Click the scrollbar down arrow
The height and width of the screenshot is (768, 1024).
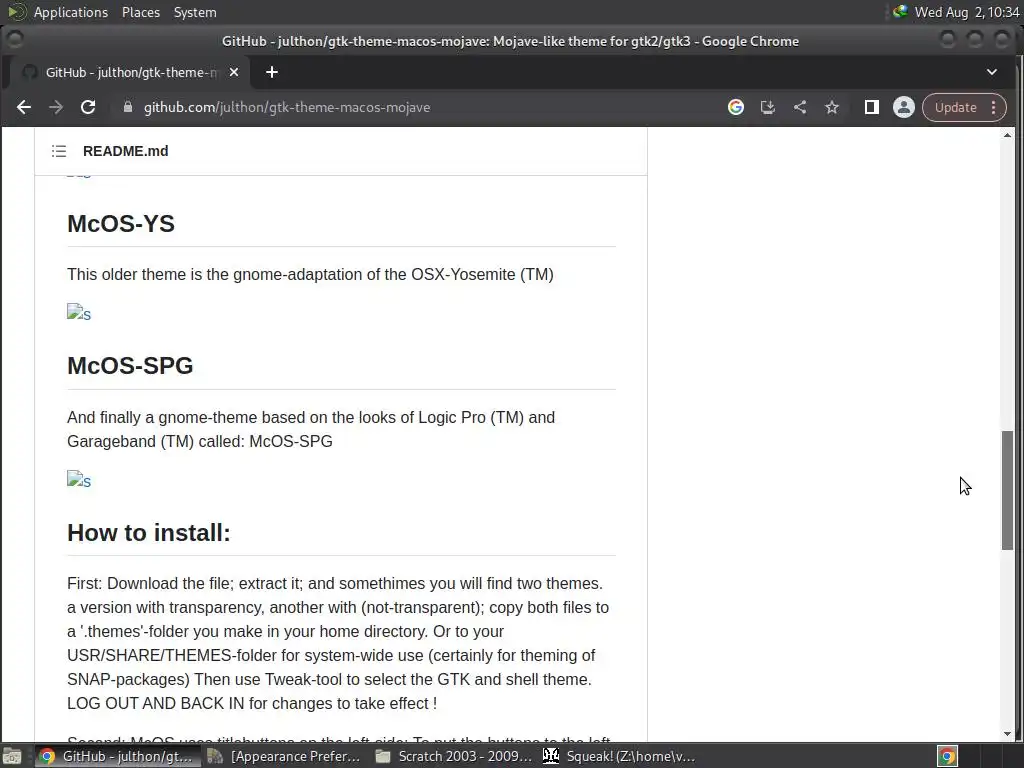point(1008,734)
